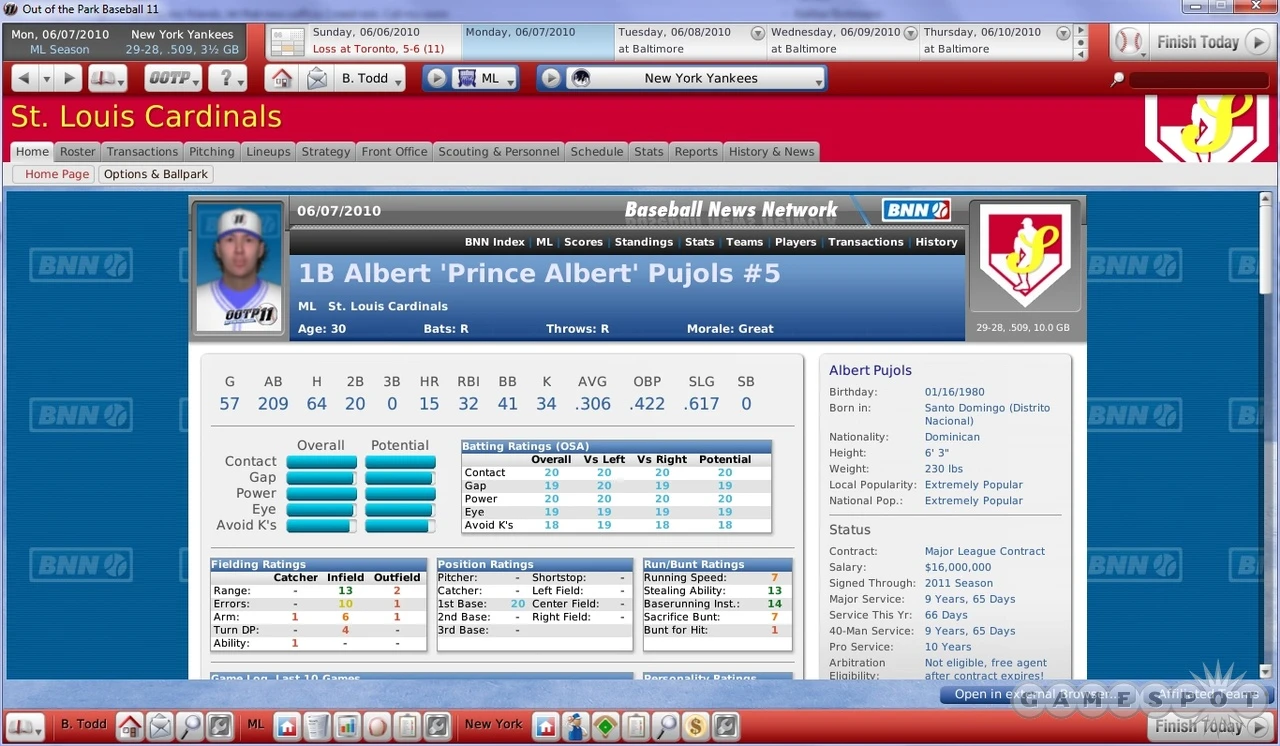Expand dropdown arrow on Tuesday 06/08/2010 cell

click(757, 33)
